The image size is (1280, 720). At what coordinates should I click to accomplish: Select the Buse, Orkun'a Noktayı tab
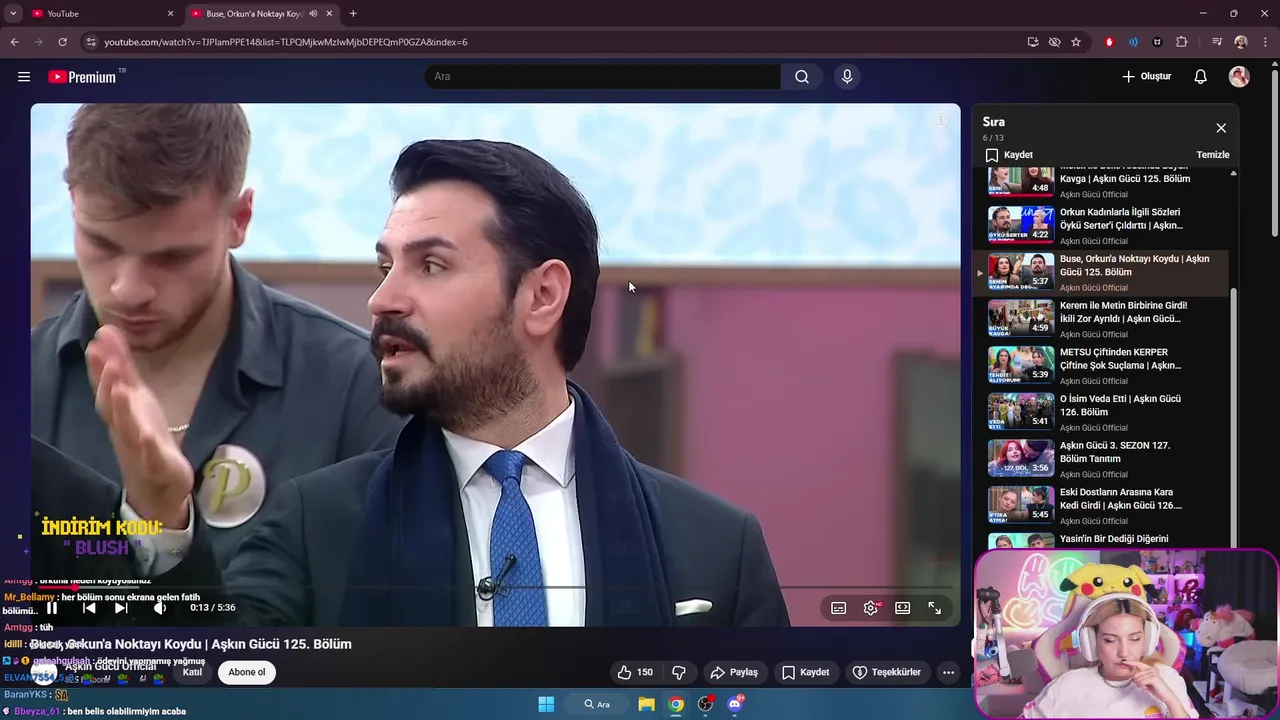pyautogui.click(x=255, y=14)
